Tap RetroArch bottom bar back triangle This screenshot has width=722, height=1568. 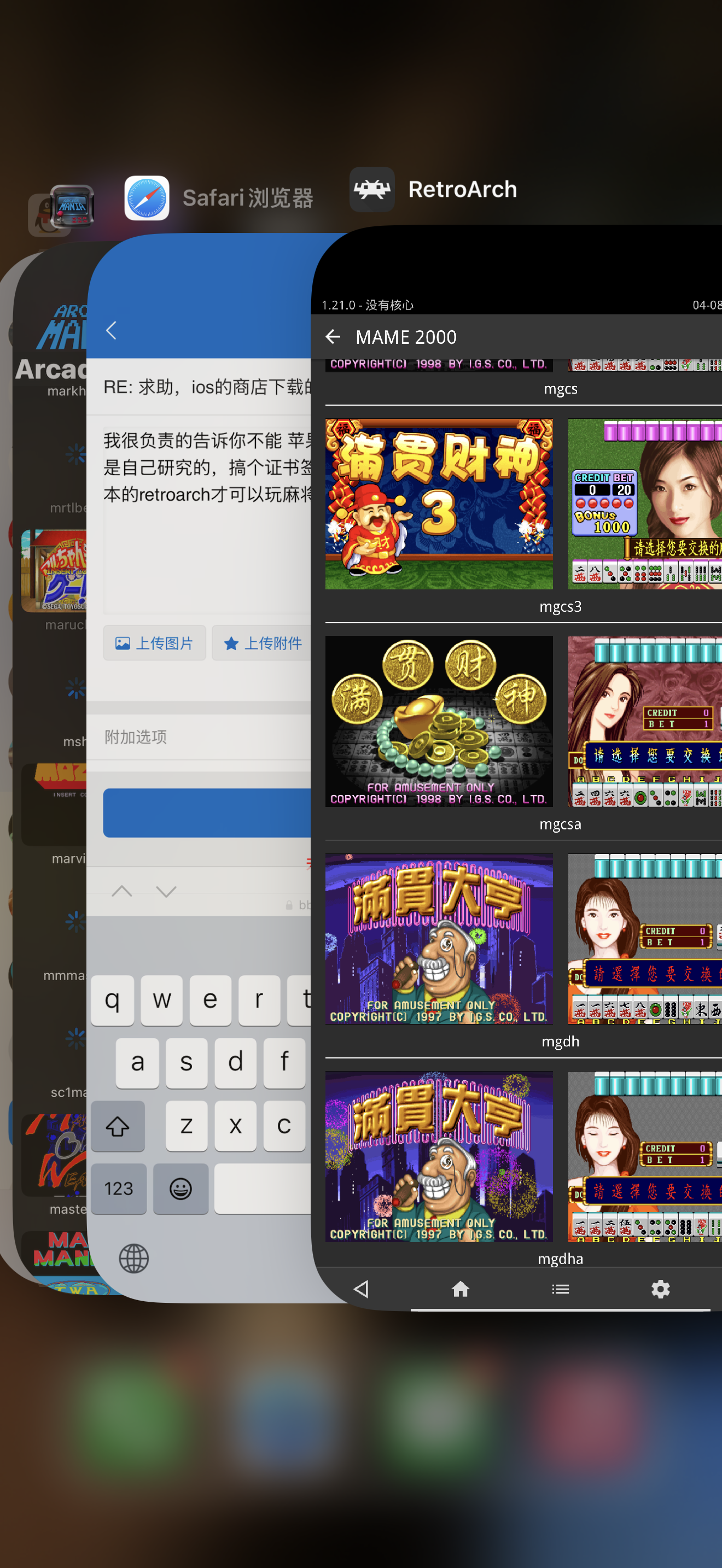(361, 1289)
